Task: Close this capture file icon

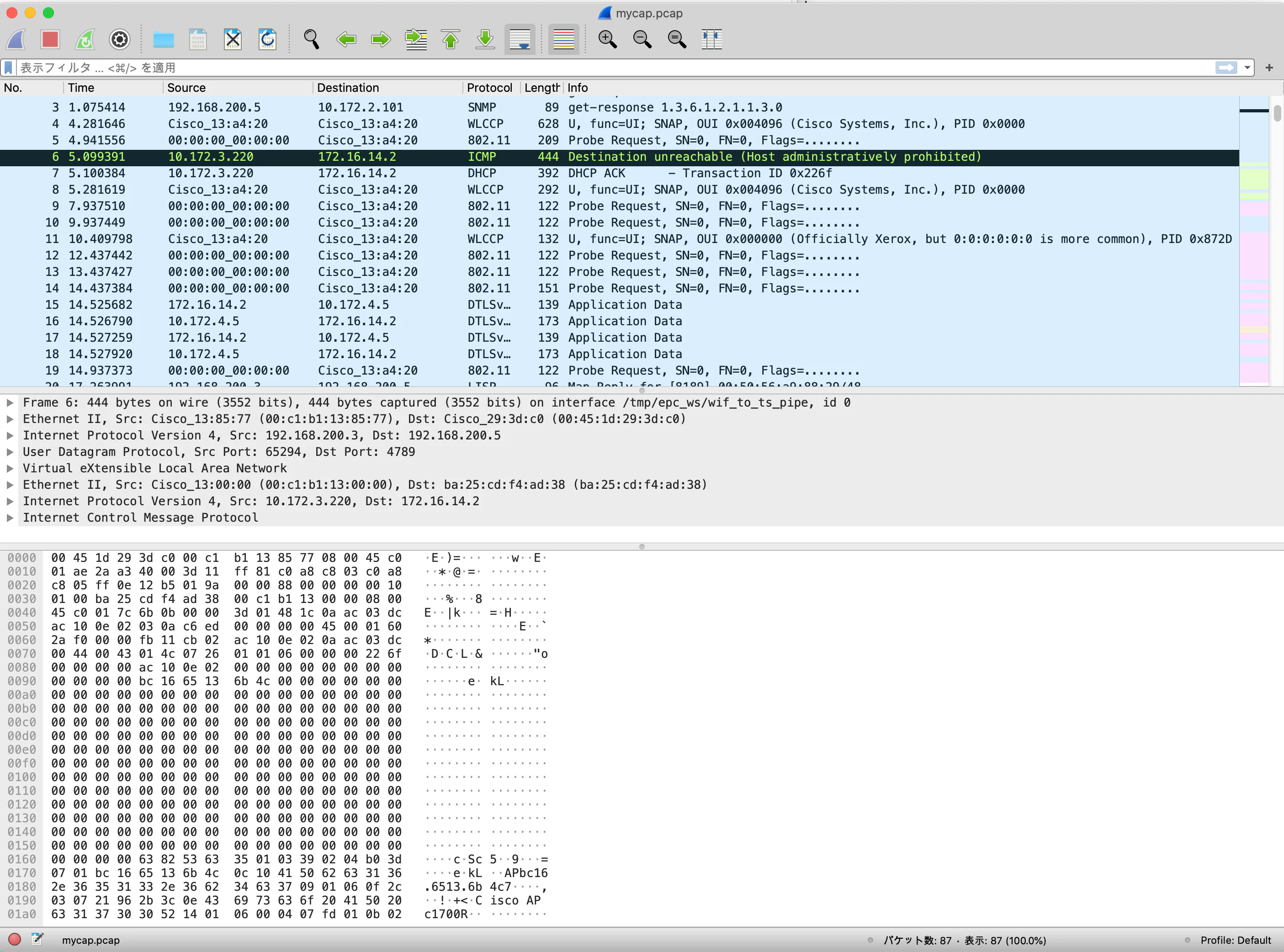Action: click(x=232, y=39)
